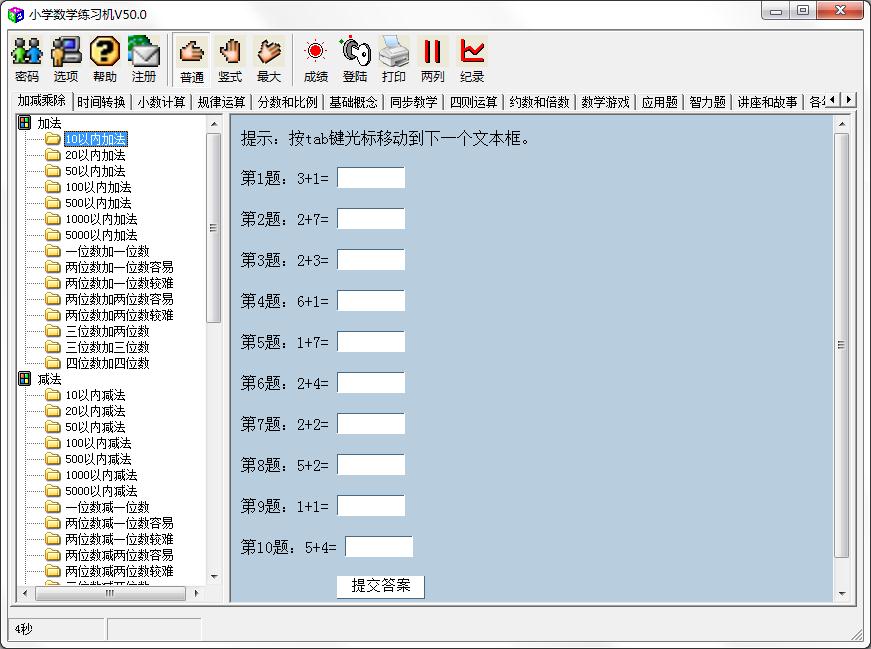Open the 注册 registration envelope icon
This screenshot has height=649, width=871.
tap(144, 59)
